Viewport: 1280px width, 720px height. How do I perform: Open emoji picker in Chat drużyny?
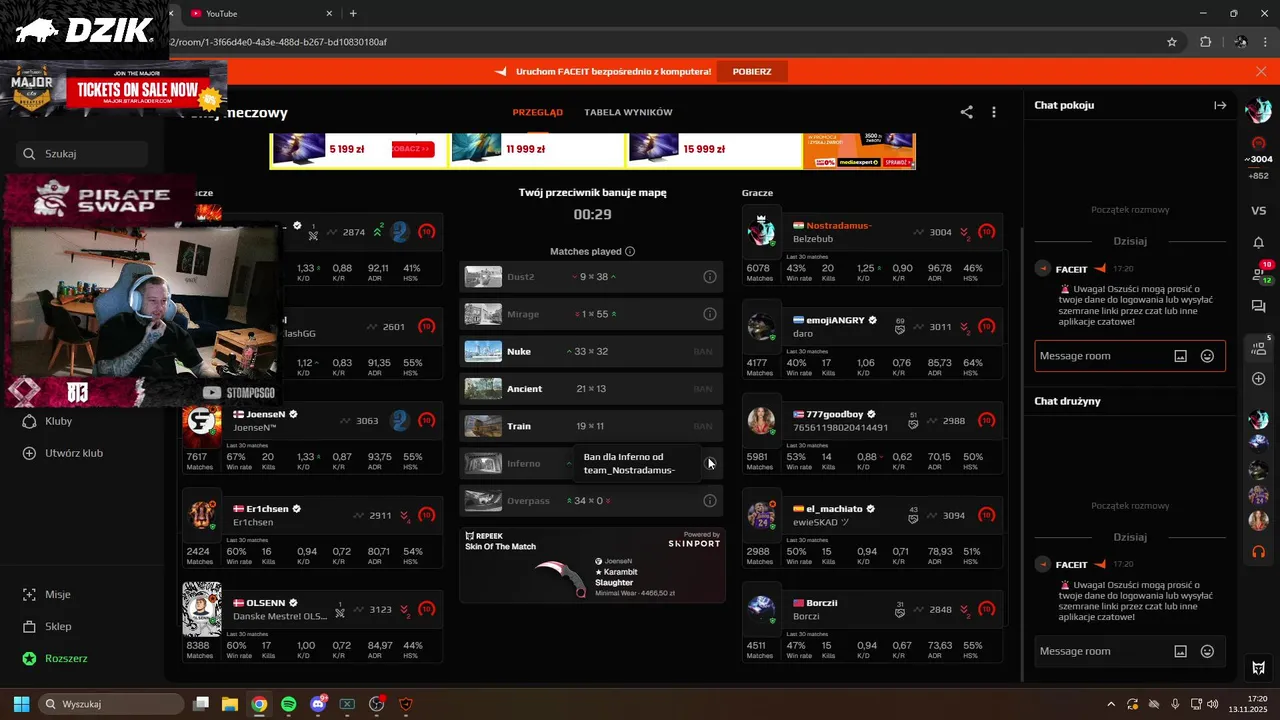click(x=1207, y=651)
